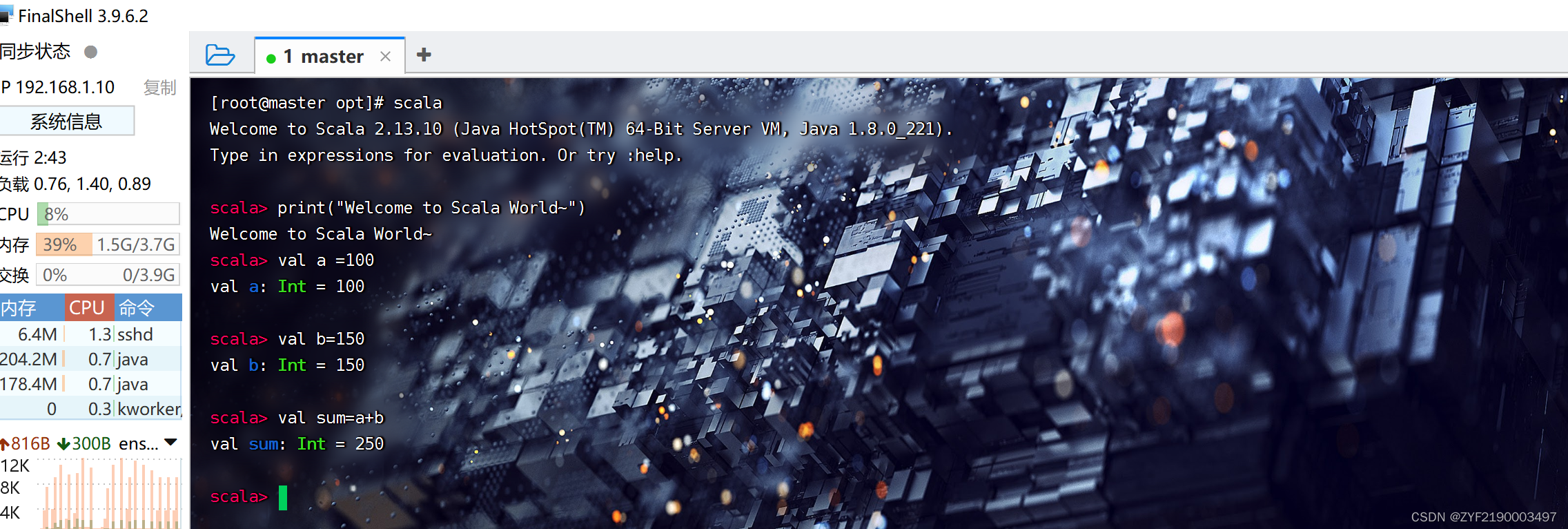Select the kworker process row
Screen dimensions: 1568x529
pos(90,409)
